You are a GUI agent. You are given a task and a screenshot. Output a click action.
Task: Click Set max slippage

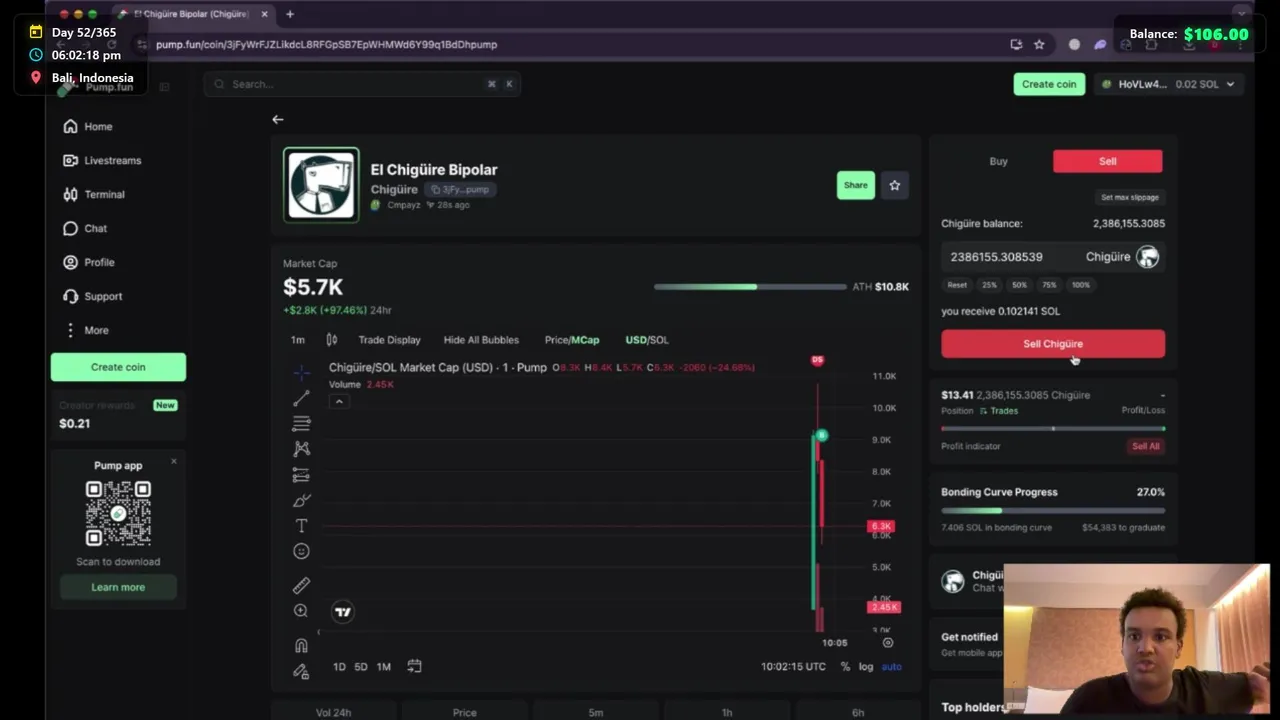coord(1130,197)
